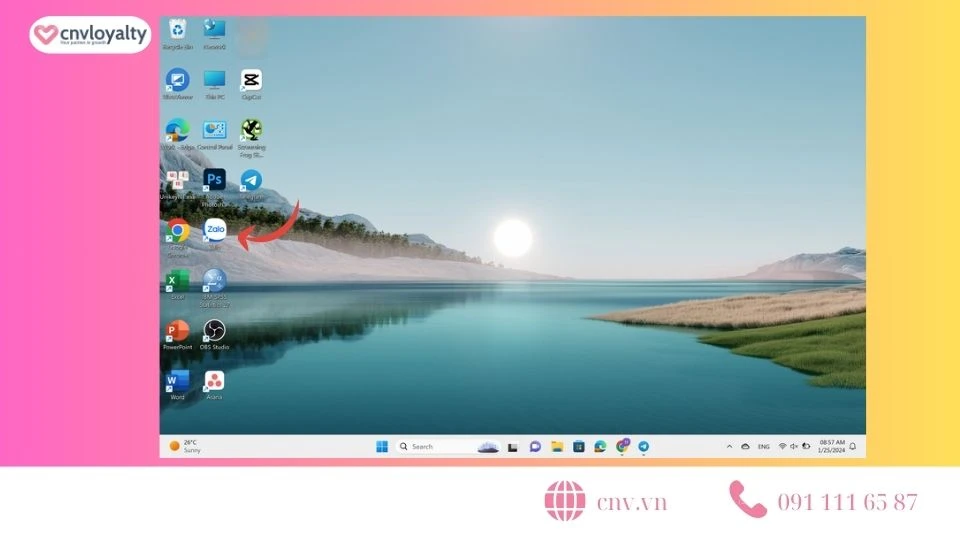
Task: Select the Adobe Photoshop desktop icon
Action: [x=214, y=180]
